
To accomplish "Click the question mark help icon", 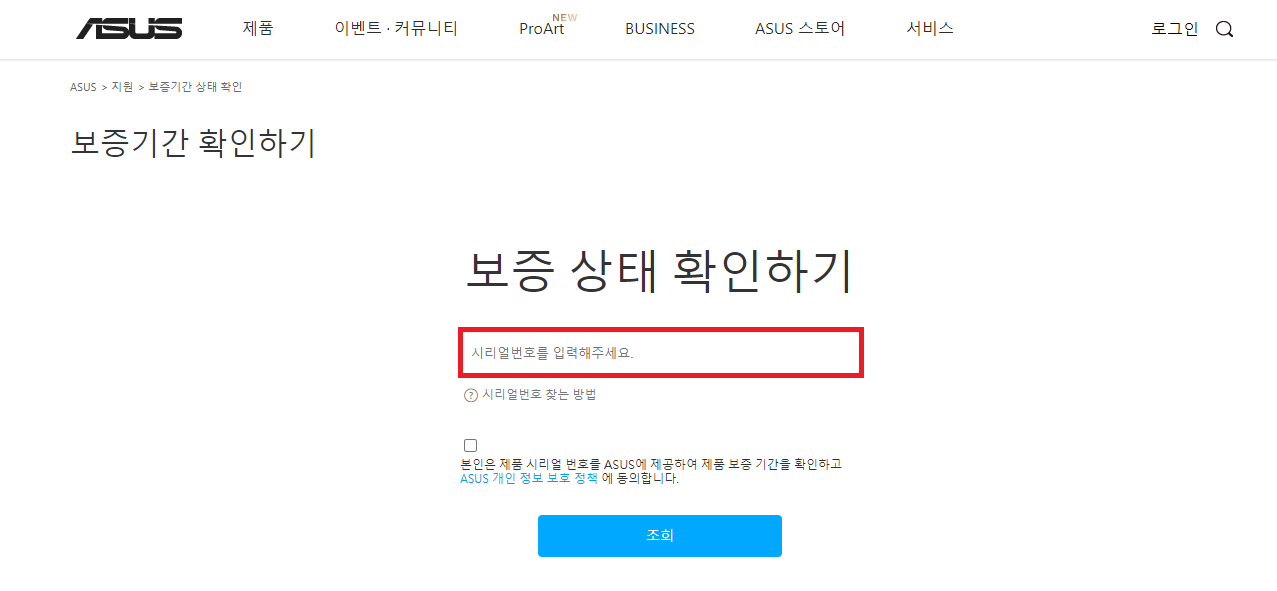I will pos(471,396).
